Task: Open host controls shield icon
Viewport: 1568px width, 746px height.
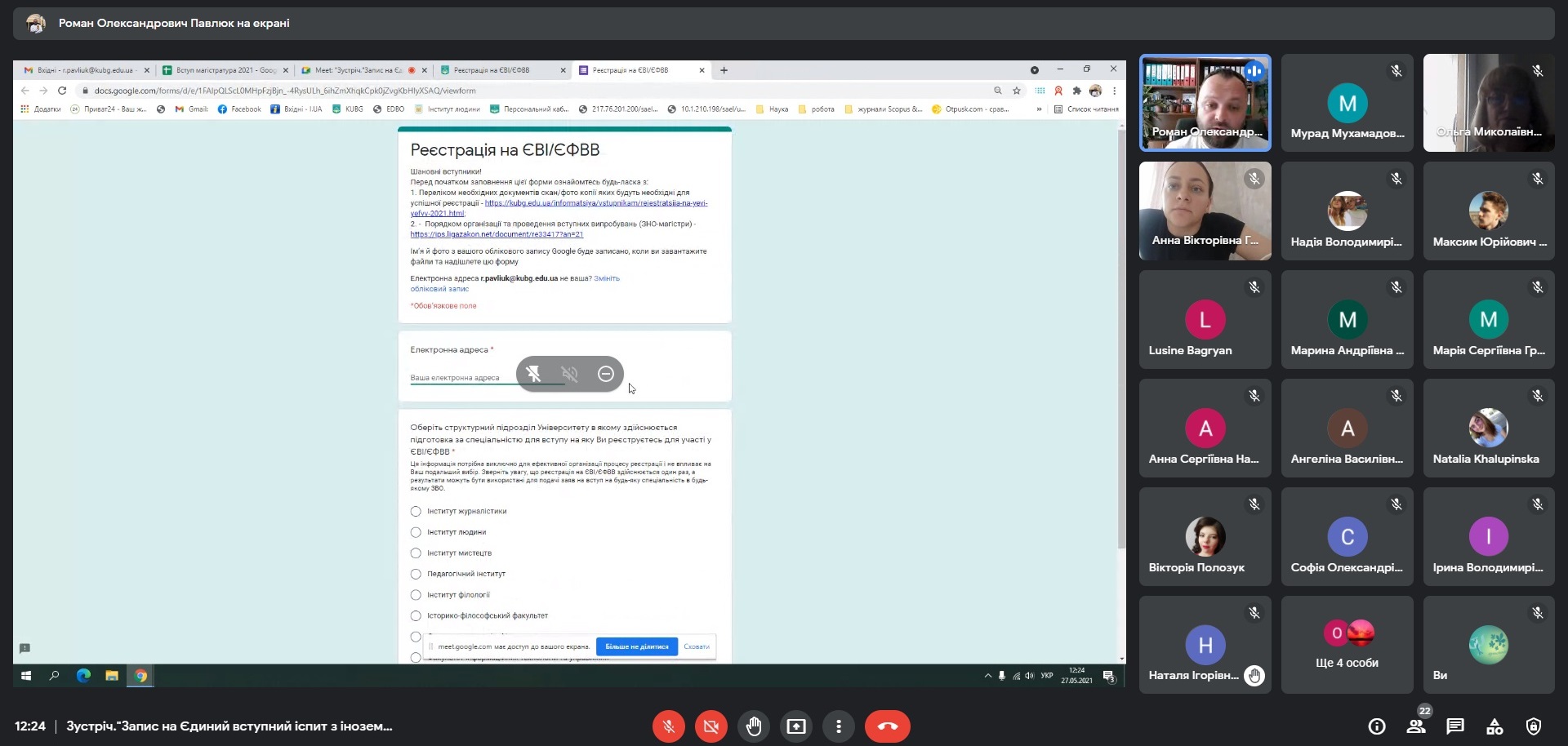Action: [1534, 726]
